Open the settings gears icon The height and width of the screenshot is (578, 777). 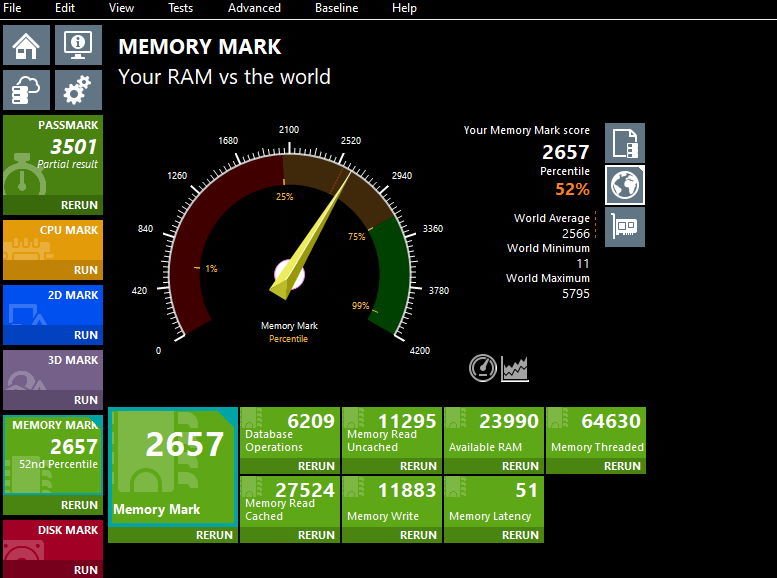coord(78,90)
